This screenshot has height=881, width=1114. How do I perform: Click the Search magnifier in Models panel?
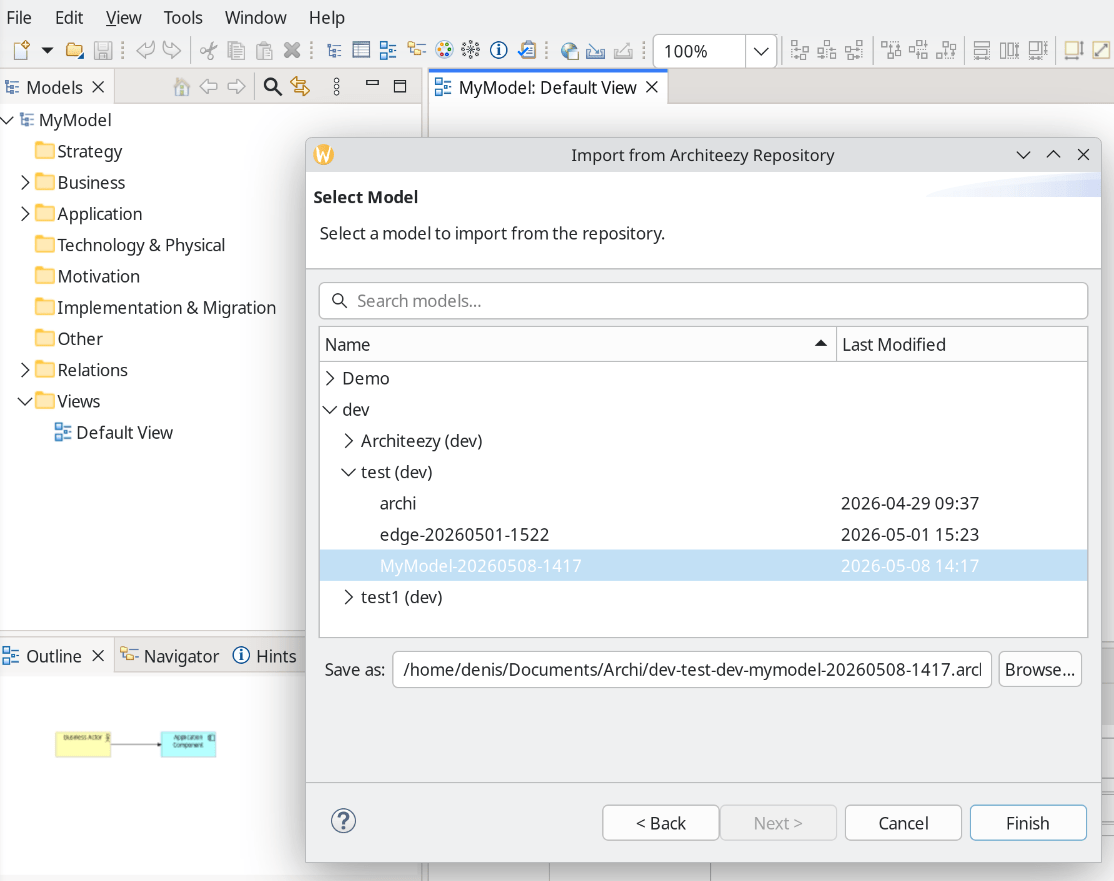[x=272, y=87]
